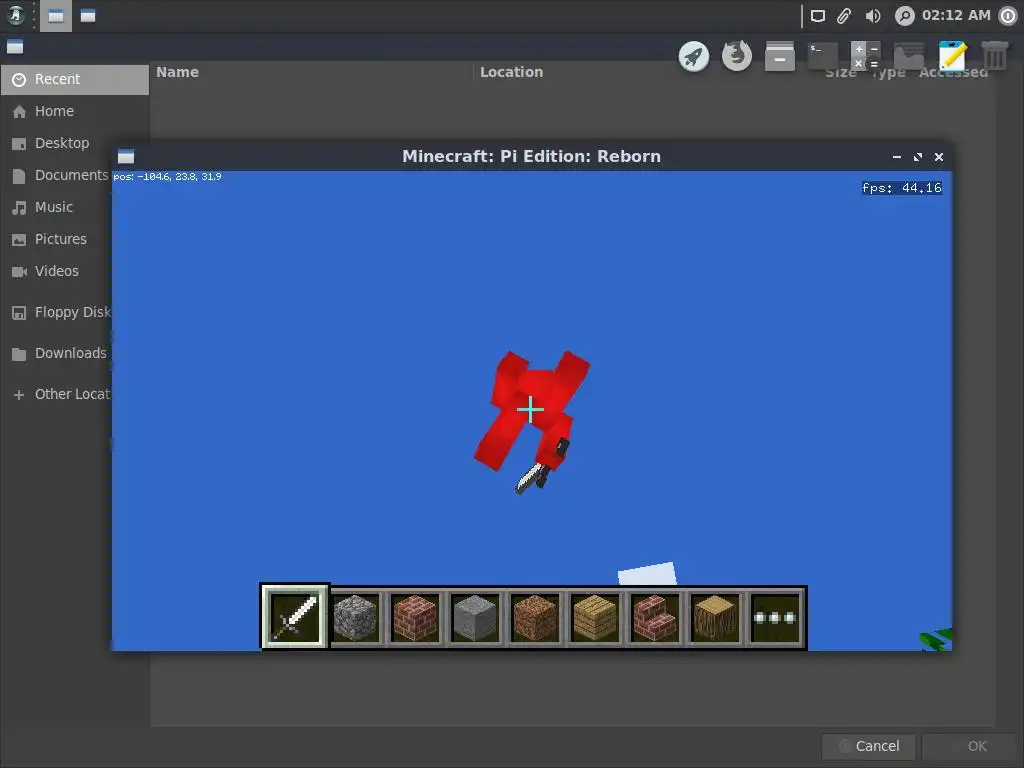Click the 02:12 AM clock
1024x768 pixels.
(x=956, y=15)
